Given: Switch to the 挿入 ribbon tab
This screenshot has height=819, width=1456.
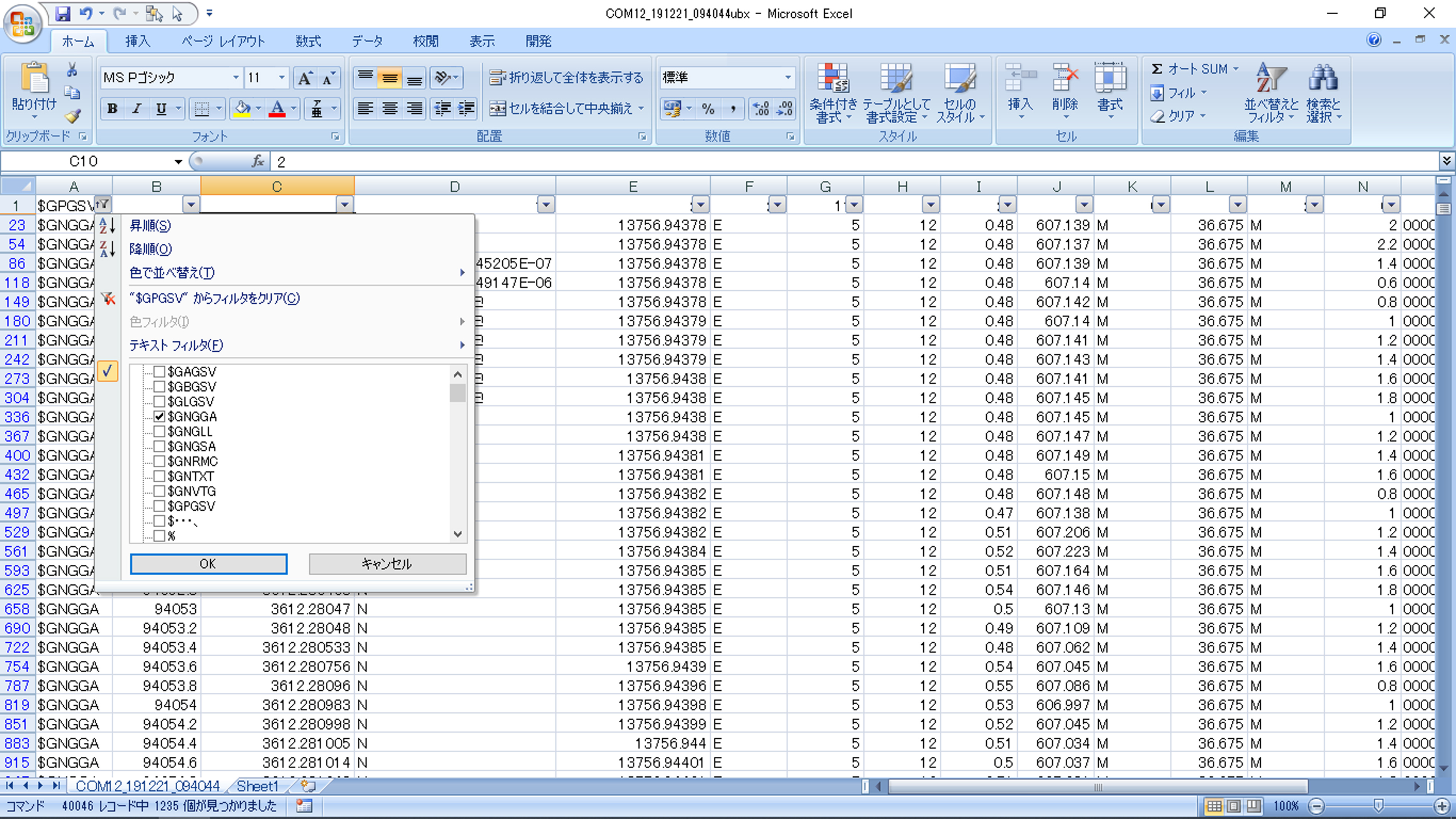Looking at the screenshot, I should click(x=138, y=41).
